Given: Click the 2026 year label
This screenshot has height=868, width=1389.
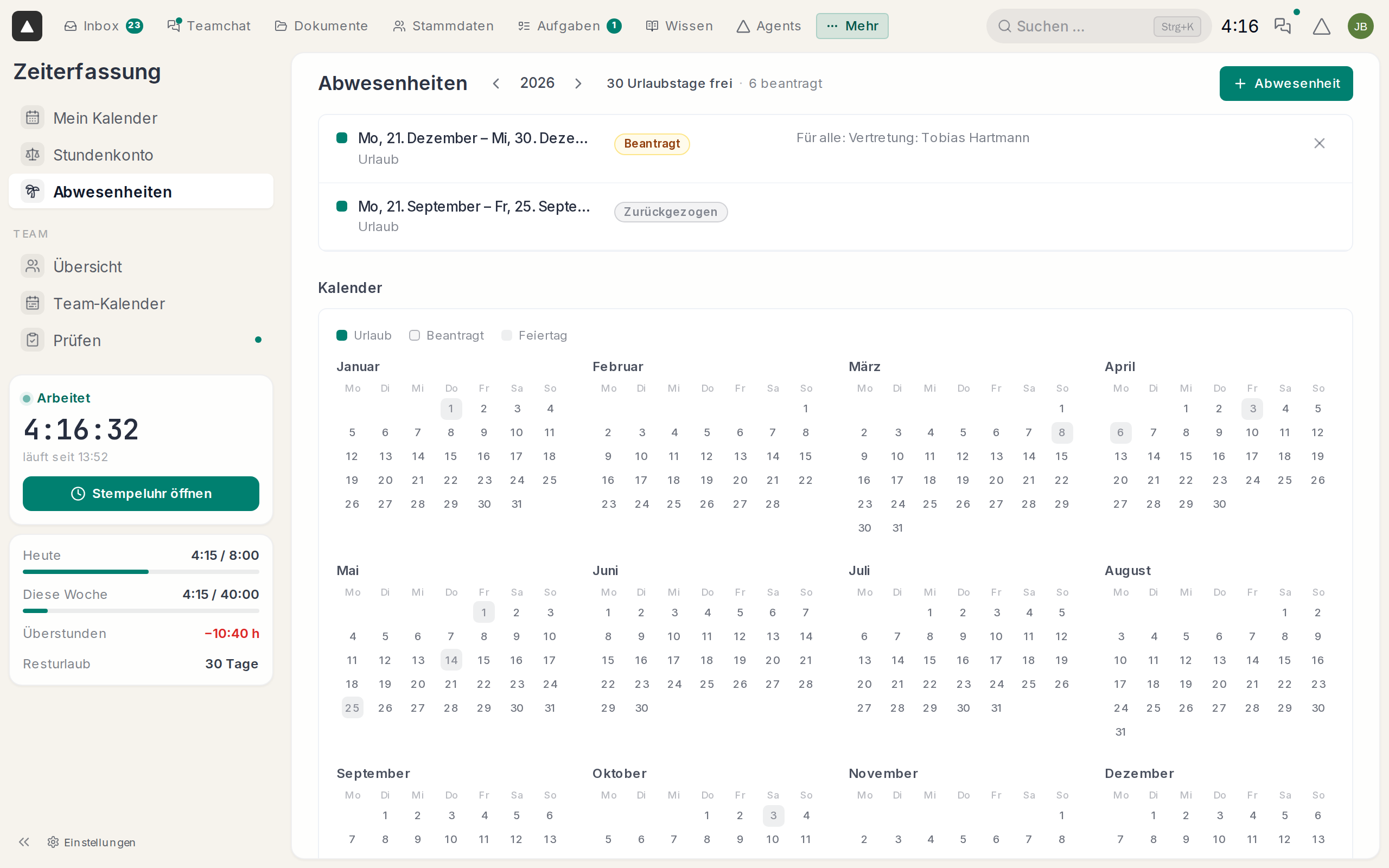Looking at the screenshot, I should [537, 82].
